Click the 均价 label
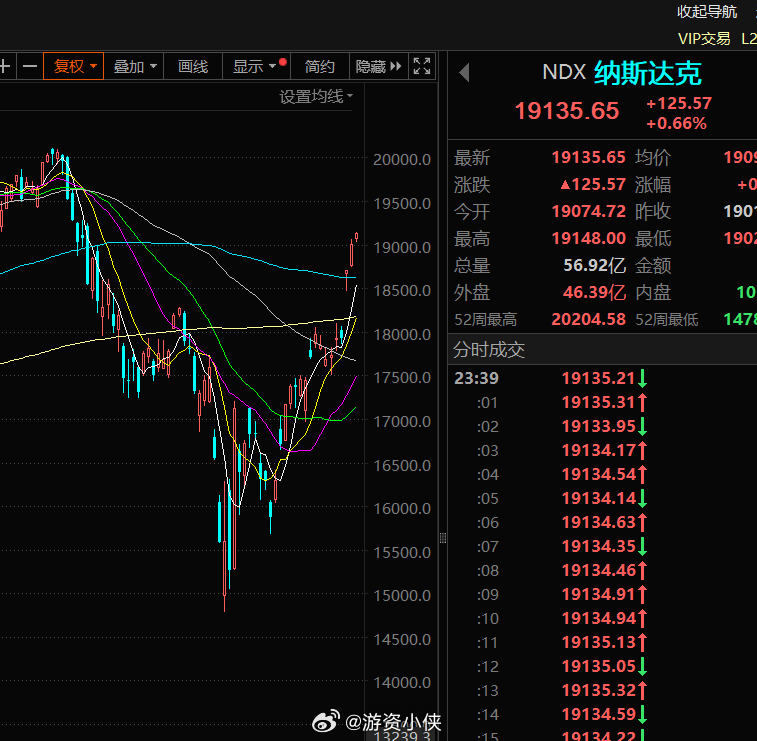Screen dimensions: 757x741 point(653,157)
